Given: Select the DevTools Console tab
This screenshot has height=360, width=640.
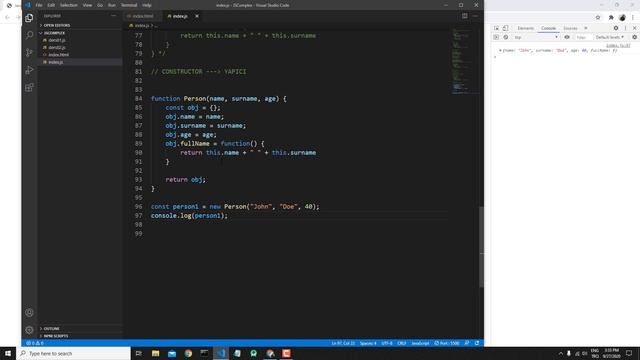Looking at the screenshot, I should pyautogui.click(x=548, y=28).
